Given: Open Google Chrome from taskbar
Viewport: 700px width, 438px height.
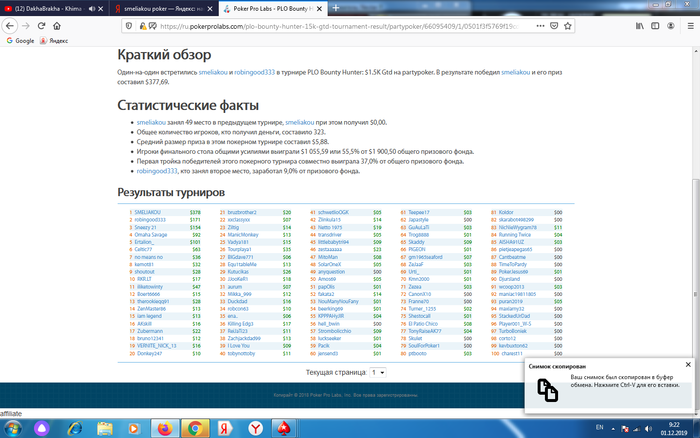Looking at the screenshot, I should point(195,429).
